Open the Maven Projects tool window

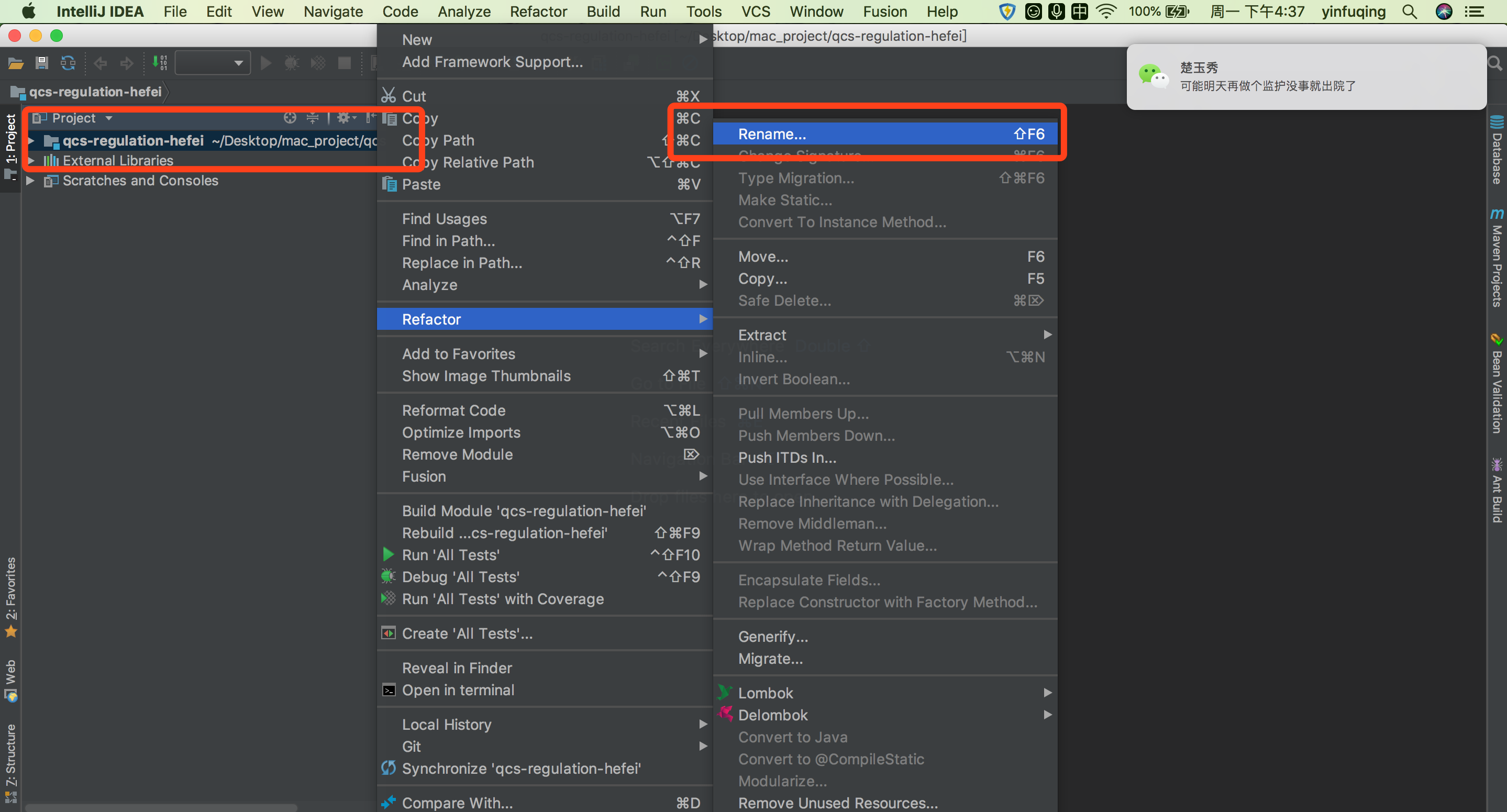1497,258
